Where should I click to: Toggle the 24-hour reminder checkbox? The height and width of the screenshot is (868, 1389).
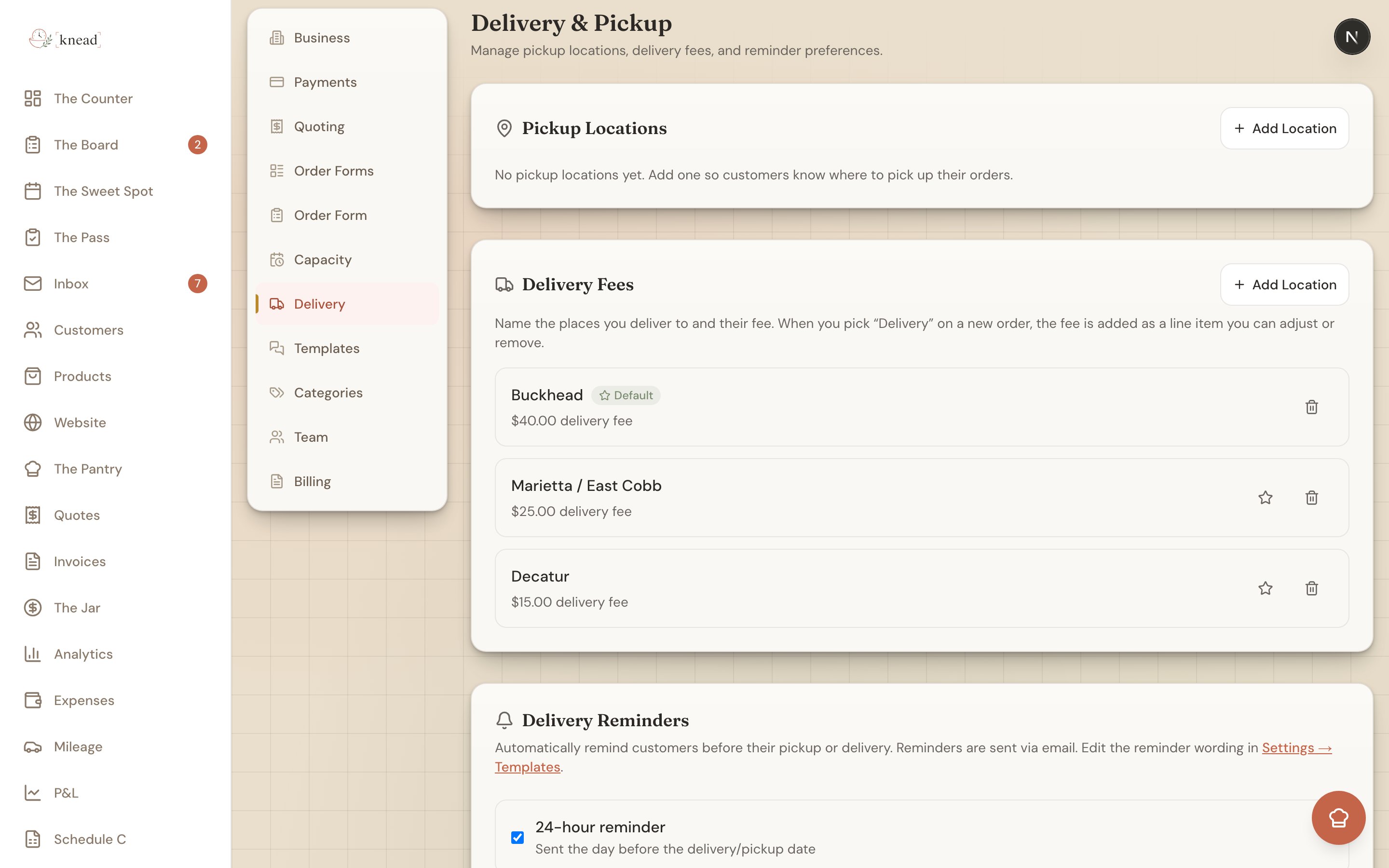[x=517, y=838]
